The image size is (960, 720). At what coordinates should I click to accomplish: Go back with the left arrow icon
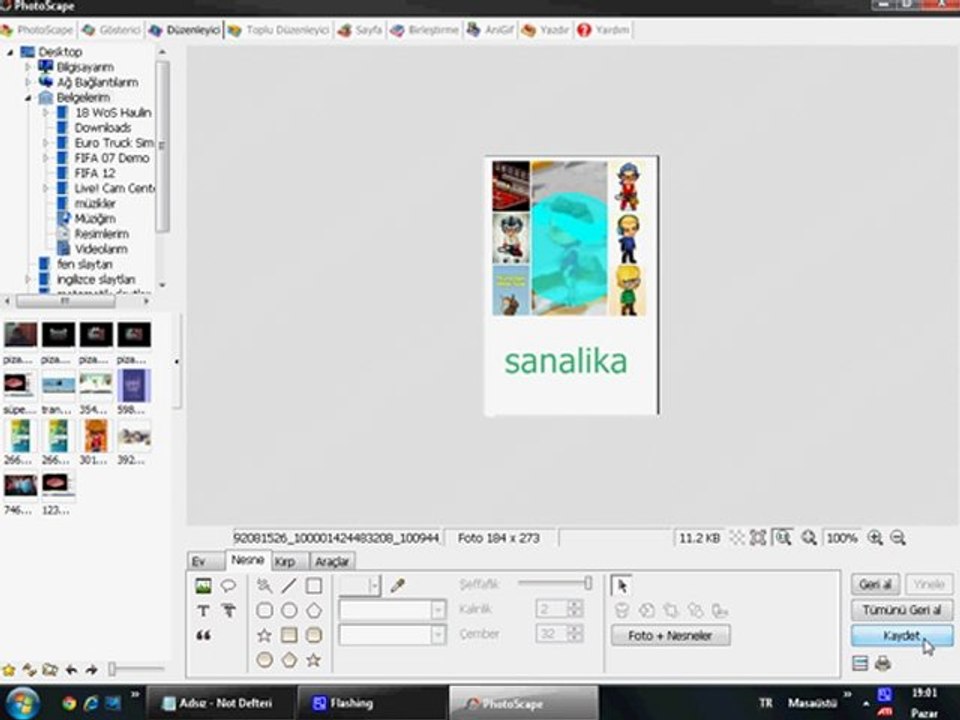71,670
